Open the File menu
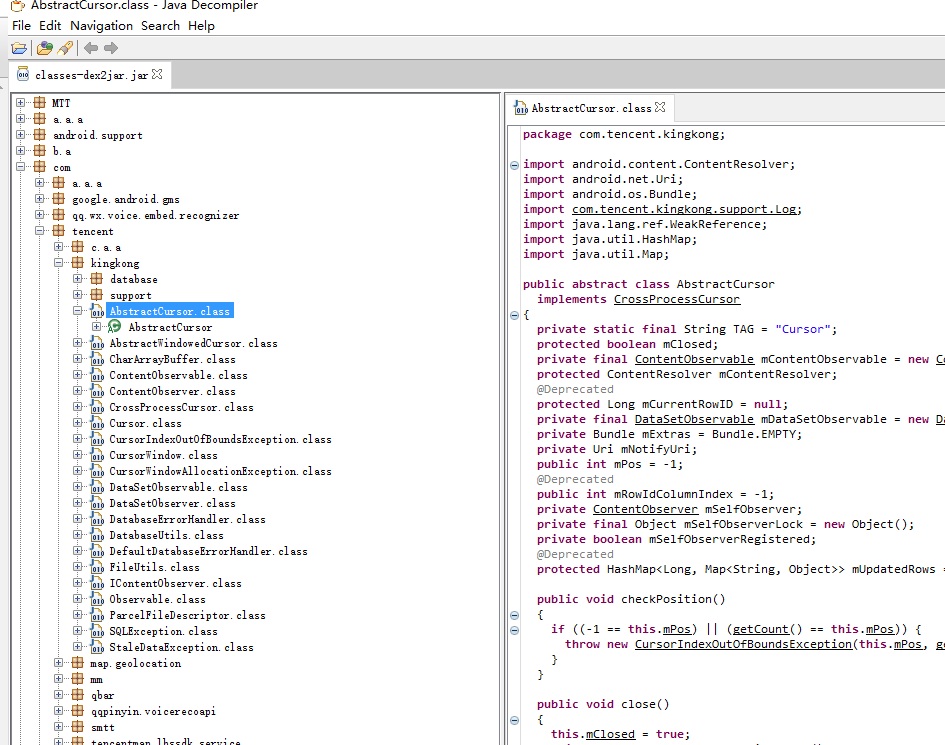The width and height of the screenshot is (945, 745). [x=21, y=26]
